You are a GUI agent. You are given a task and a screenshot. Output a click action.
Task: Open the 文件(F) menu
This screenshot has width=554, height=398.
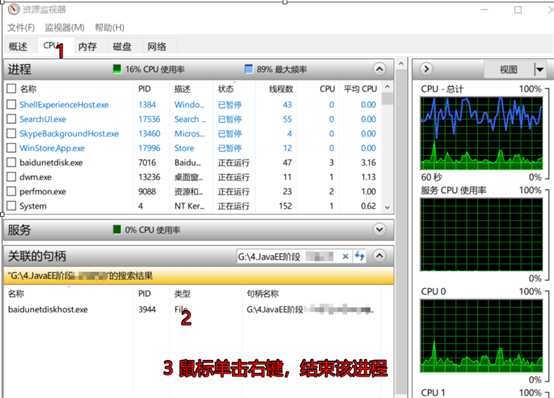[21, 28]
